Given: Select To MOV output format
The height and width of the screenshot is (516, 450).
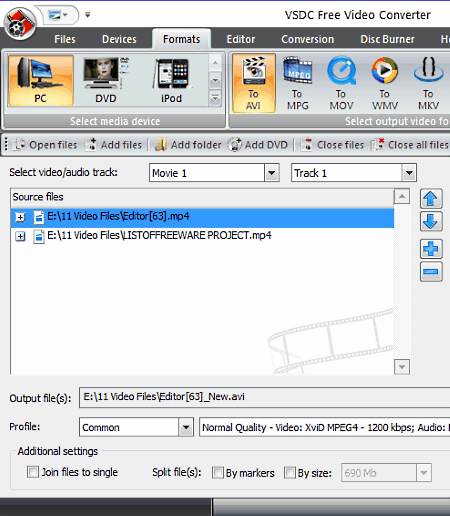Looking at the screenshot, I should [x=341, y=83].
